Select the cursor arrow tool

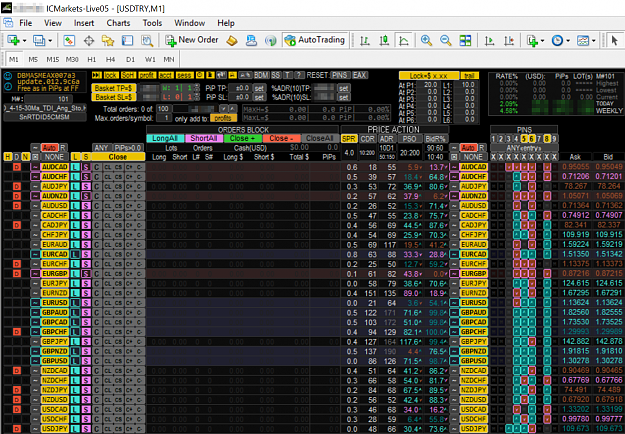click(x=614, y=40)
